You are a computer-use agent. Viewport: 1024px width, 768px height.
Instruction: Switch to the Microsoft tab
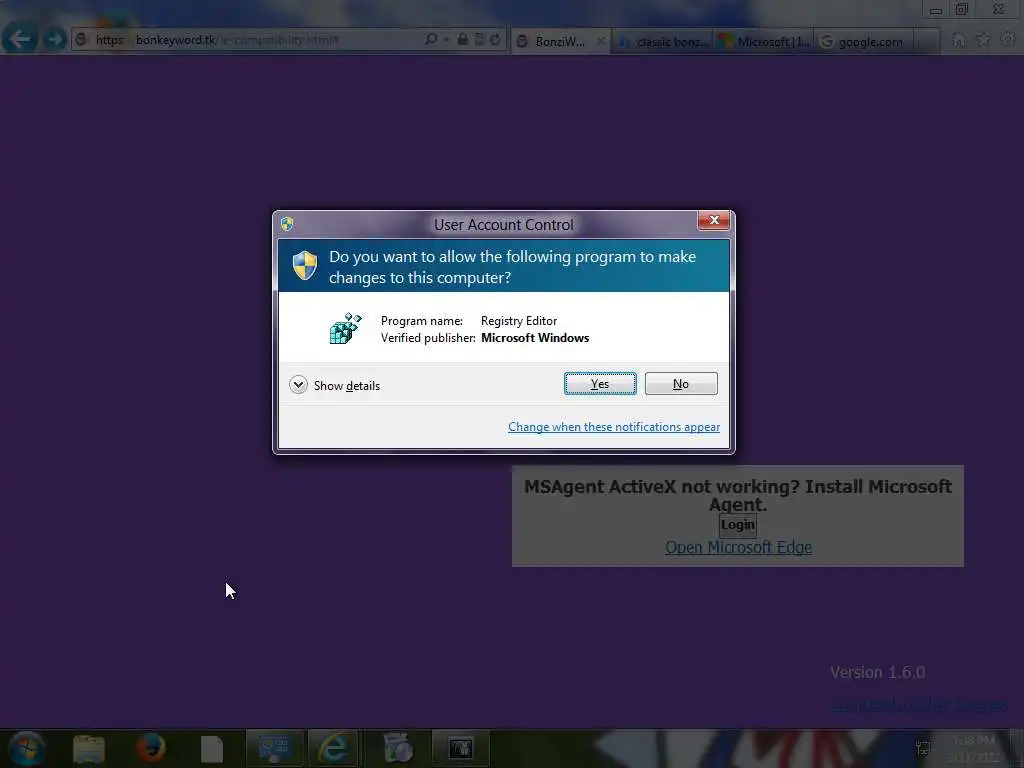(x=763, y=41)
